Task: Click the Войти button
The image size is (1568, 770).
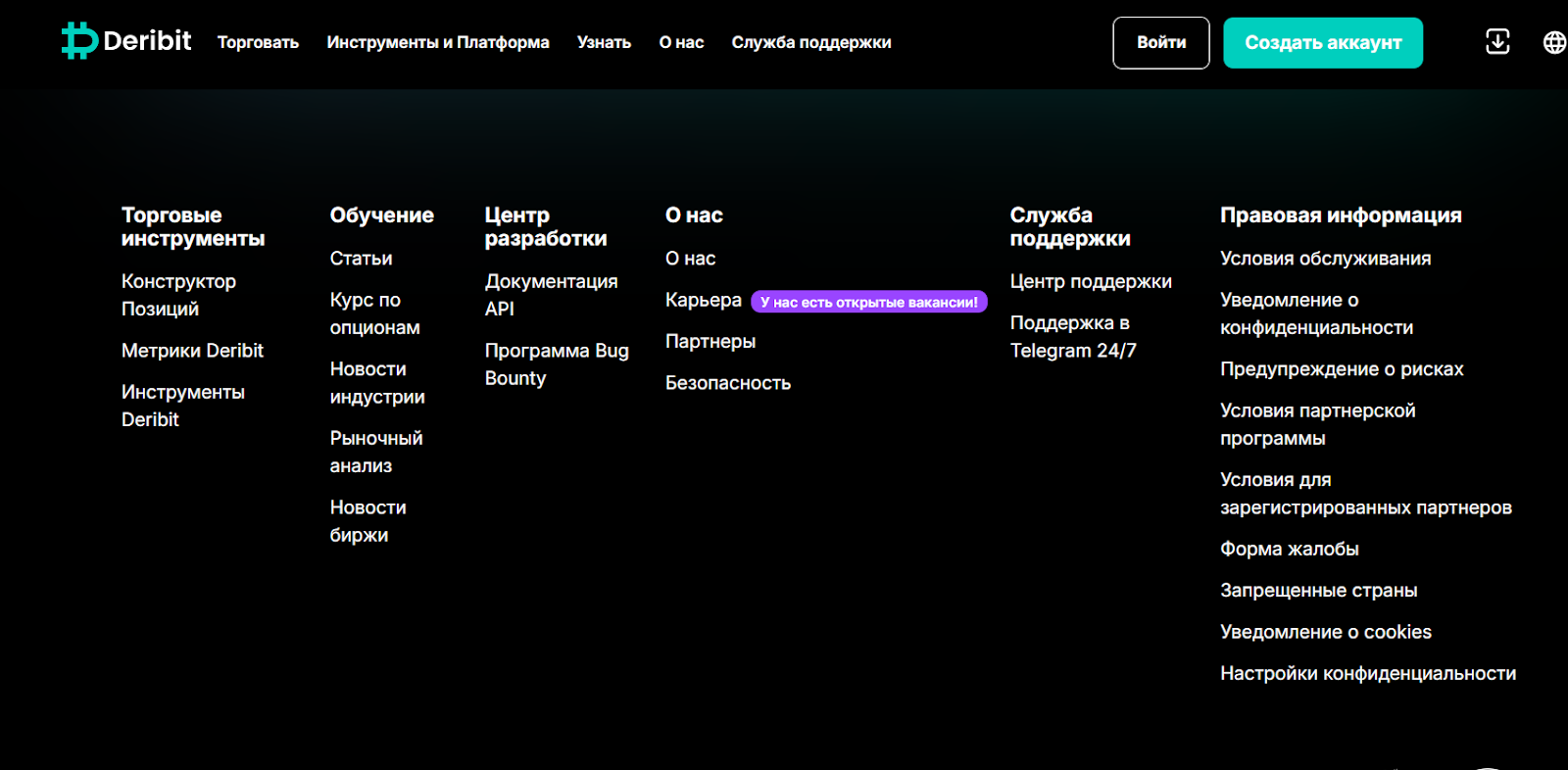Action: pos(1161,43)
